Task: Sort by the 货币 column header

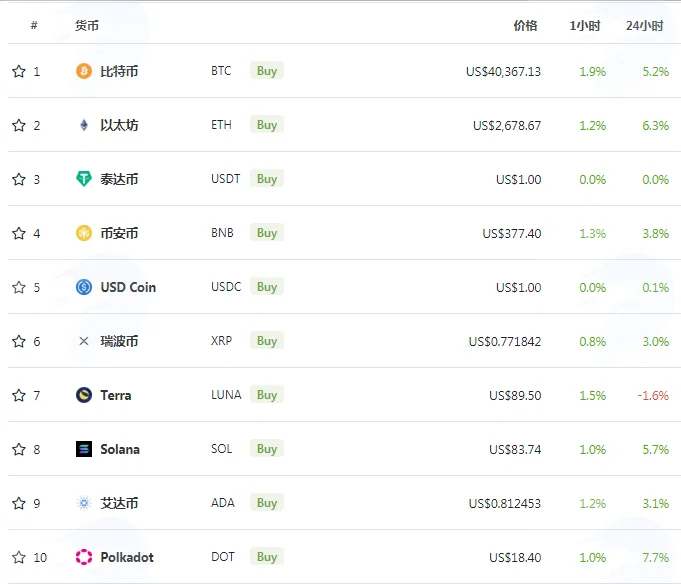Action: click(x=87, y=26)
